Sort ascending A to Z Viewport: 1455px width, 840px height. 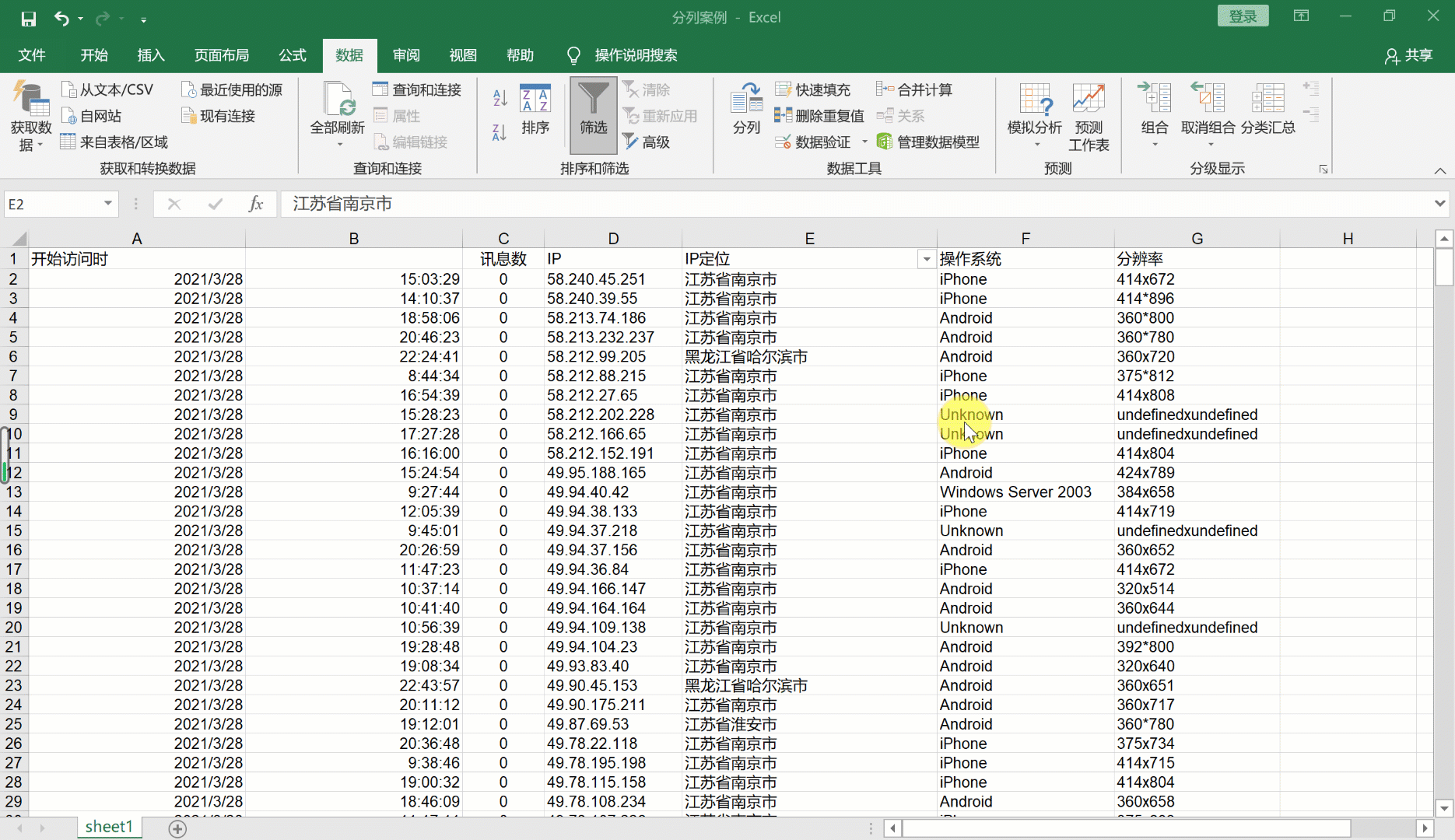(500, 98)
